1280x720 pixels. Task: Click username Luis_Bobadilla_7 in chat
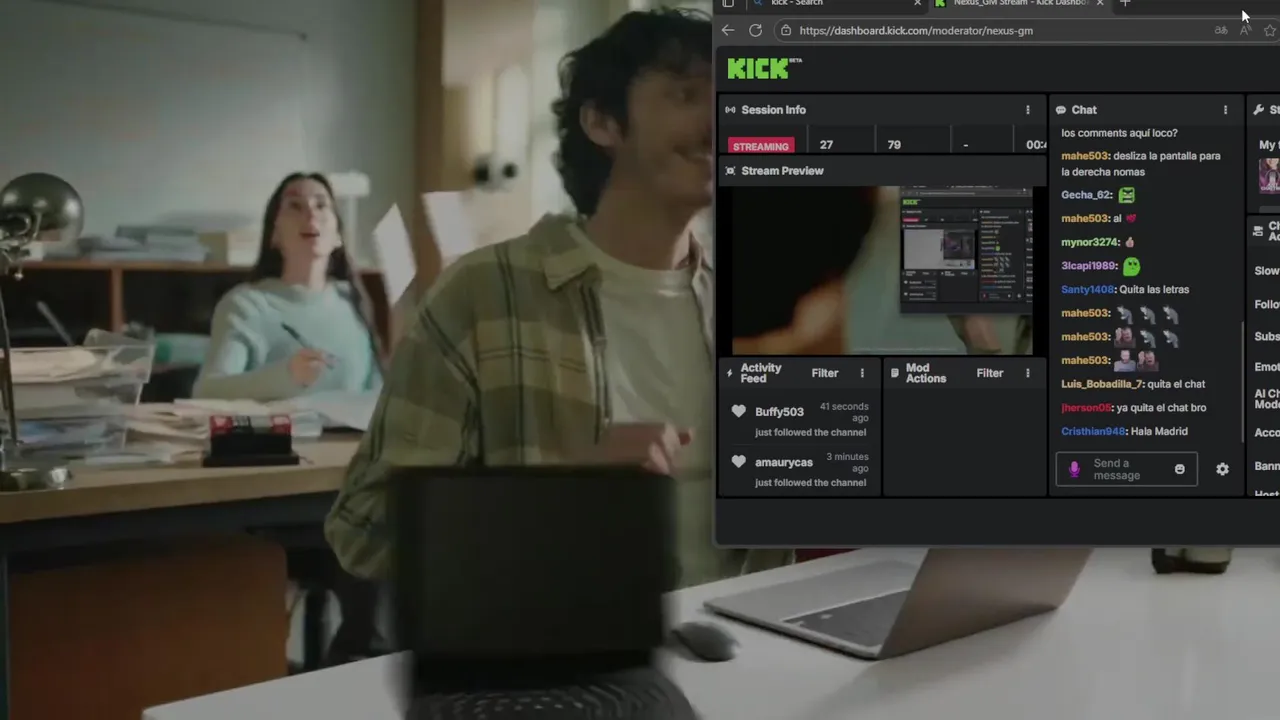coord(1102,384)
